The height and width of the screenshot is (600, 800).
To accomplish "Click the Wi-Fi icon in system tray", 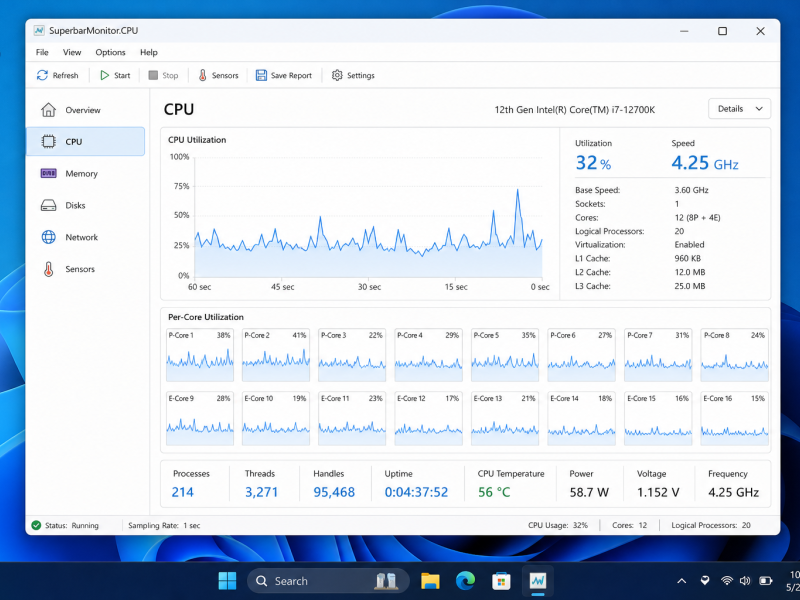I will pyautogui.click(x=727, y=581).
